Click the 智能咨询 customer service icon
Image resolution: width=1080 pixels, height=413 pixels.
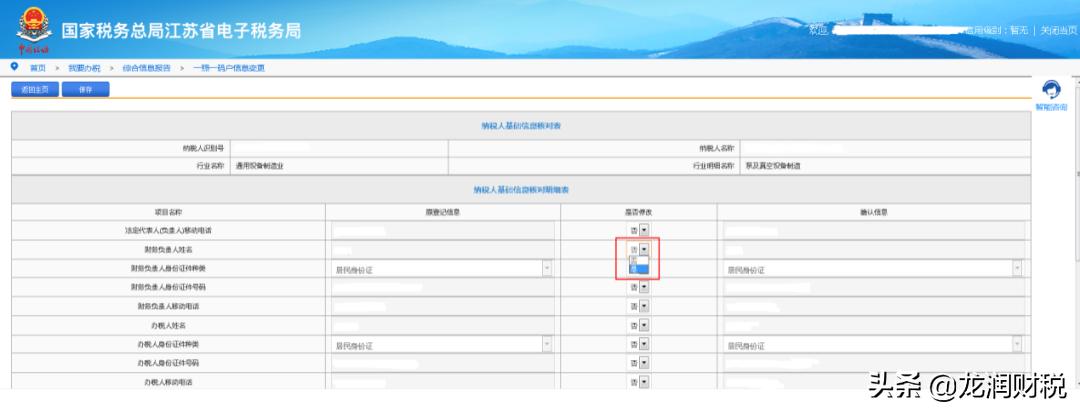coord(1051,90)
